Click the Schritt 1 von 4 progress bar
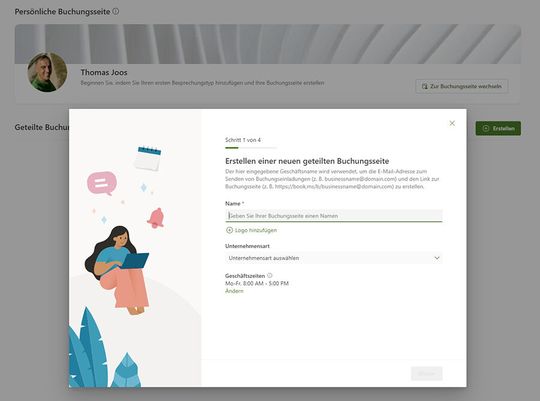Screen dimensions: 540x401 click(x=251, y=148)
